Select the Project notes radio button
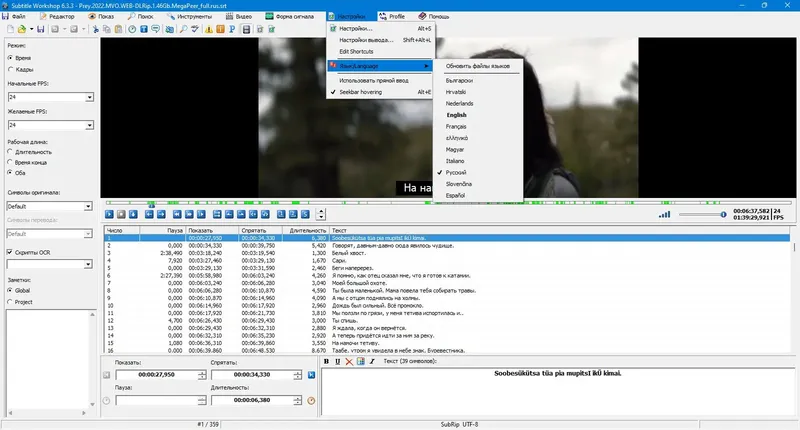This screenshot has width=800, height=430. click(x=10, y=302)
